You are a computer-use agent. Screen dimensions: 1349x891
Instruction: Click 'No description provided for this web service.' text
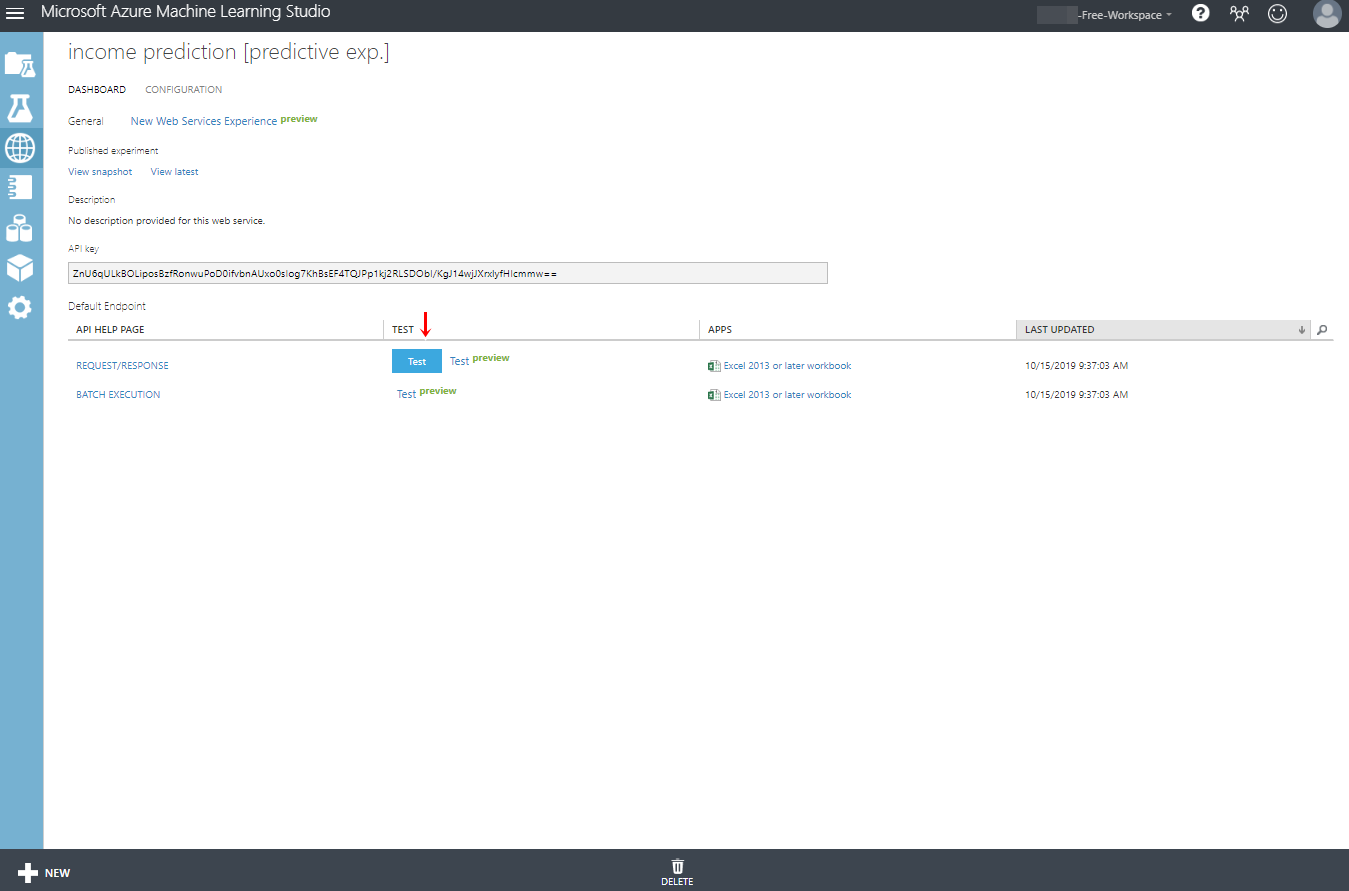166,221
